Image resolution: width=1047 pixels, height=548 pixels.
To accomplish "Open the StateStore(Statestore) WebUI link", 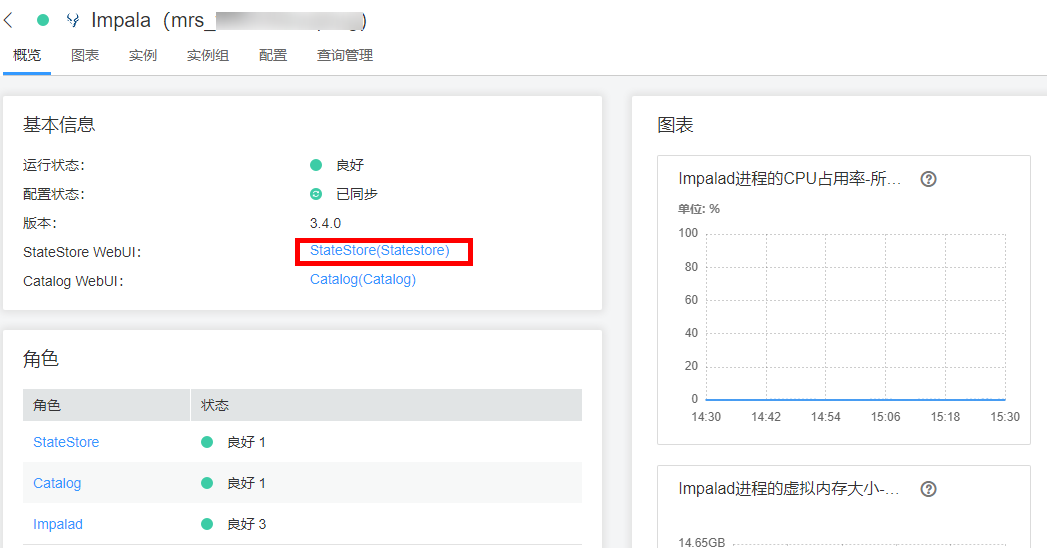I will 379,250.
